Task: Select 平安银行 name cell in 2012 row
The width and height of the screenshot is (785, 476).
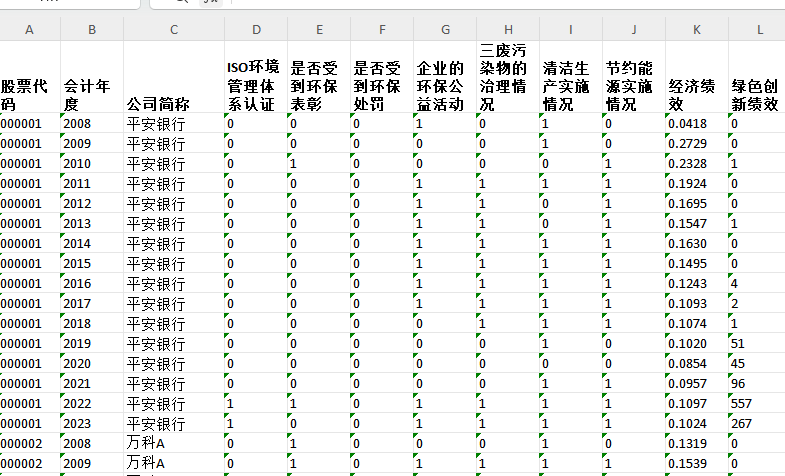Action: [174, 203]
